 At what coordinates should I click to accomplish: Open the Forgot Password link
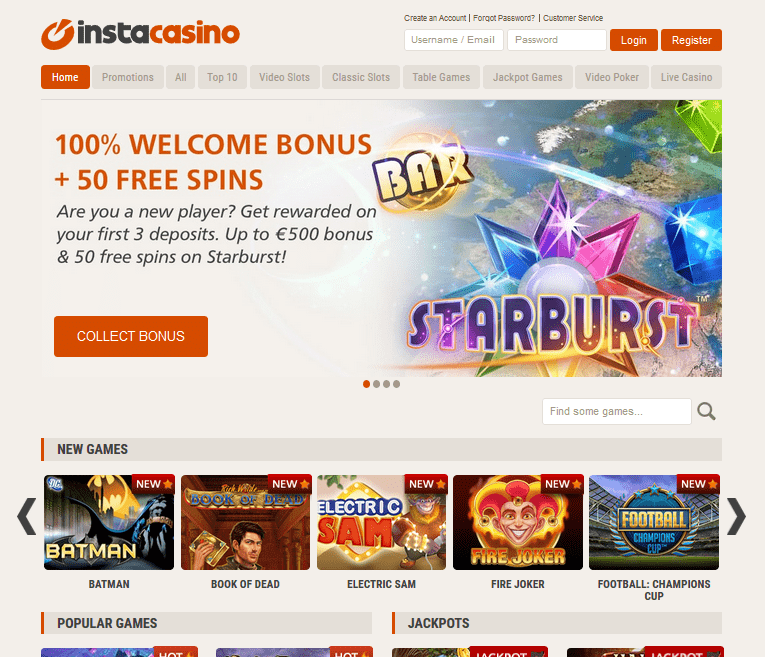point(504,18)
